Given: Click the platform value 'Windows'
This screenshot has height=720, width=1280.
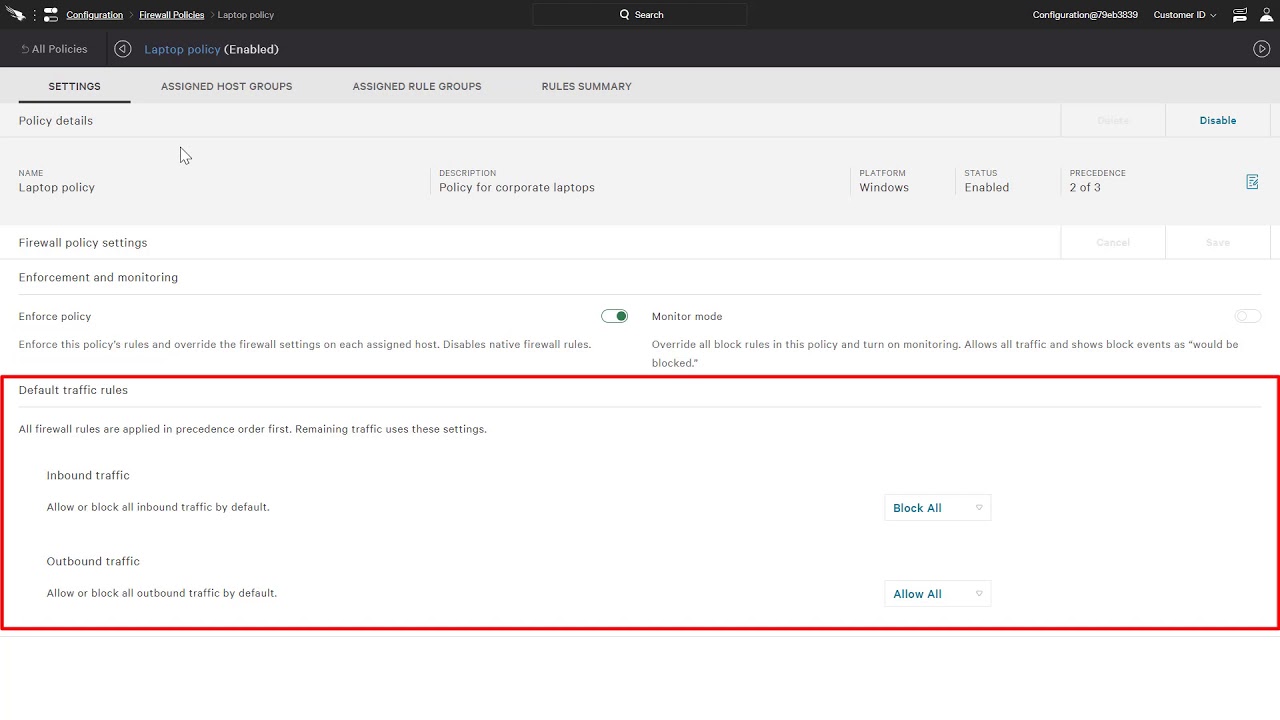Looking at the screenshot, I should click(x=884, y=187).
